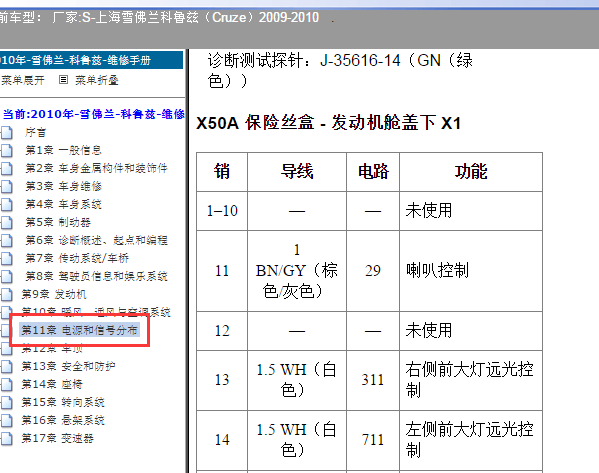Click circuit number 311 cell

[x=373, y=380]
